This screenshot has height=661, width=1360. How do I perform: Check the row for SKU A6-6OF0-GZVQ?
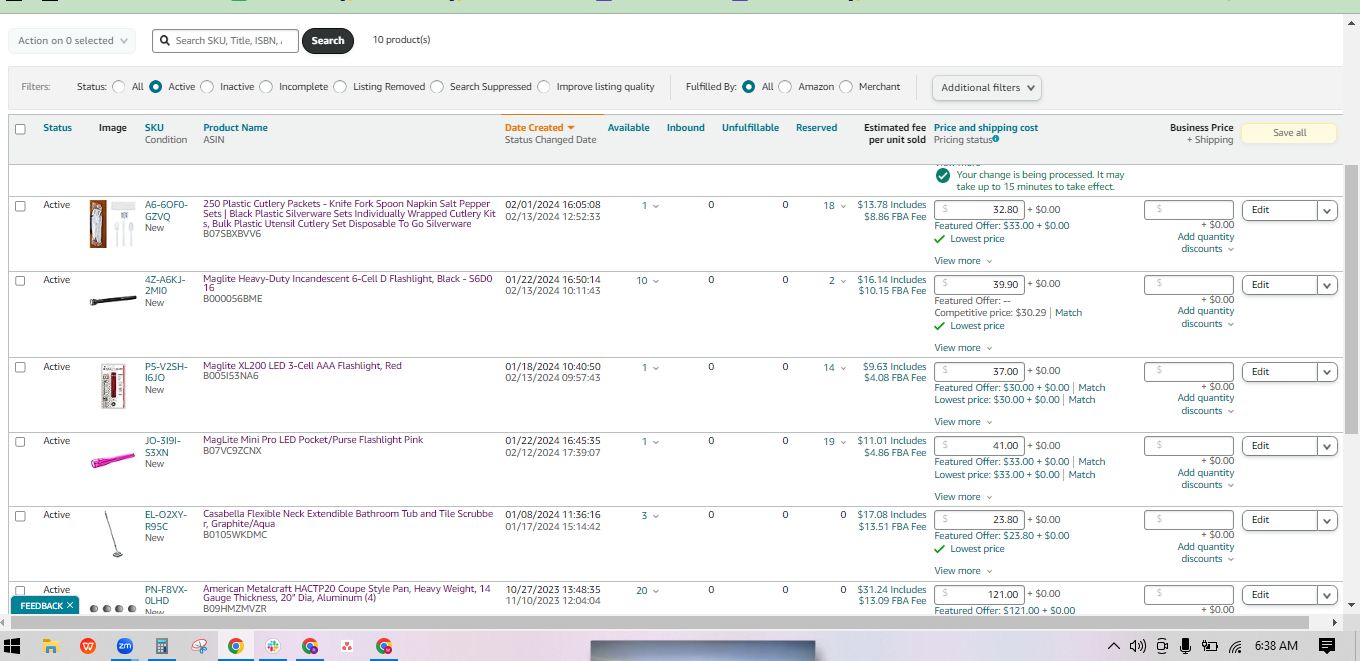tap(20, 206)
